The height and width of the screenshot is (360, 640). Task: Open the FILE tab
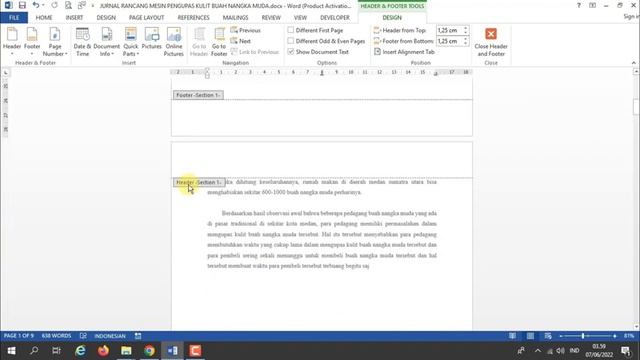point(14,18)
